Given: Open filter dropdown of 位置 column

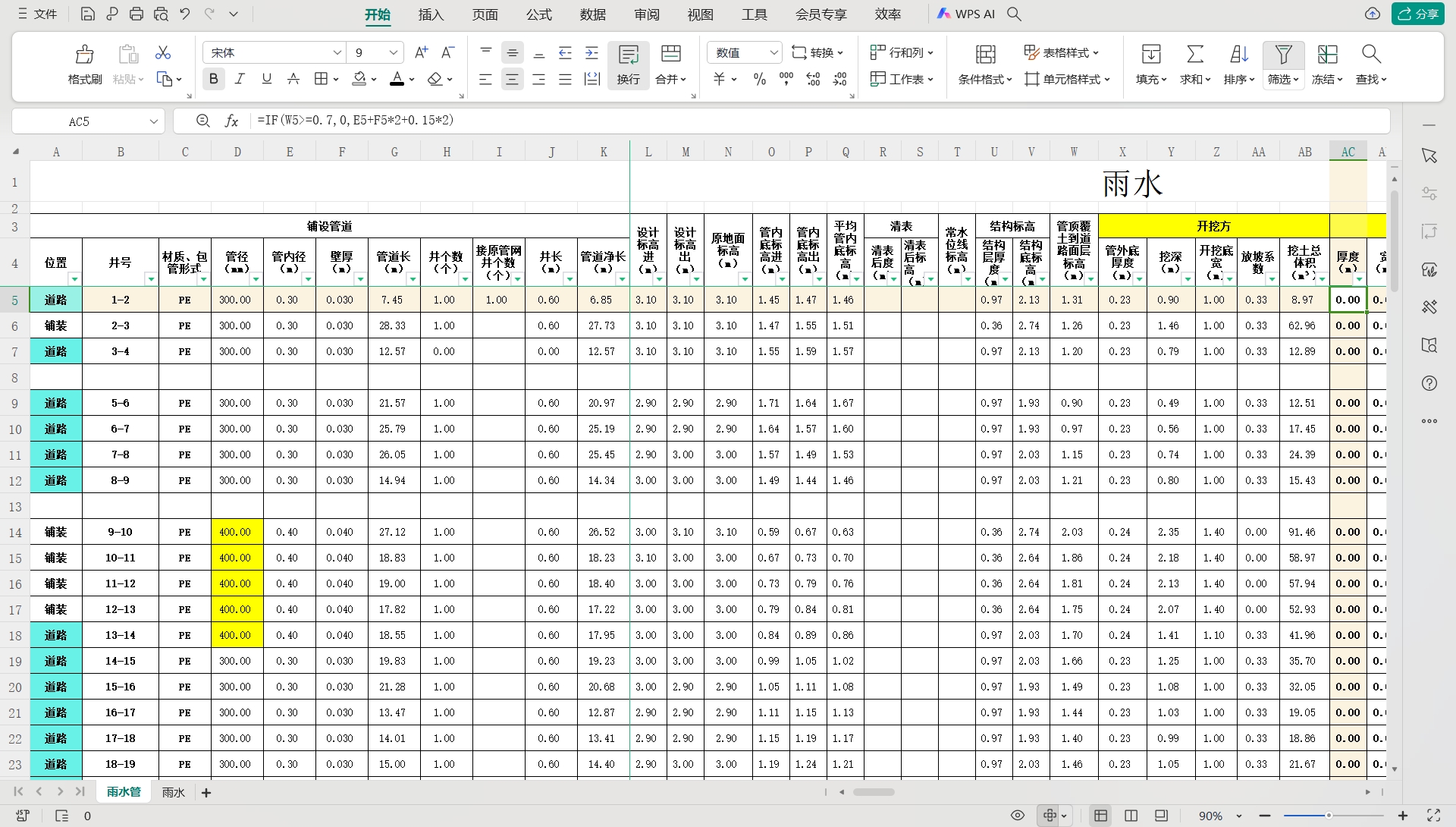Looking at the screenshot, I should point(74,279).
